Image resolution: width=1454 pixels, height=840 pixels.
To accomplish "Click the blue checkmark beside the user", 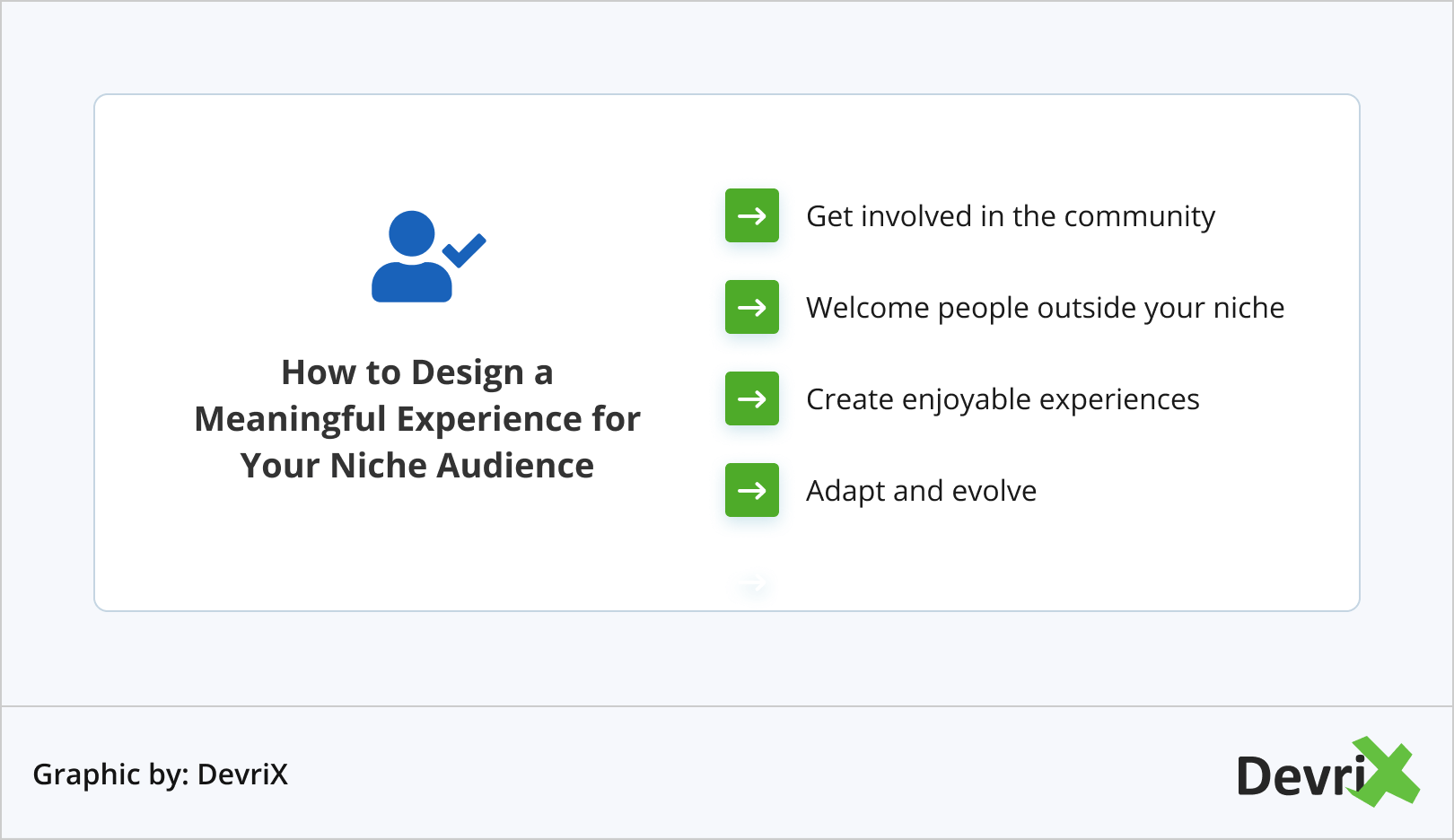I will click(465, 250).
